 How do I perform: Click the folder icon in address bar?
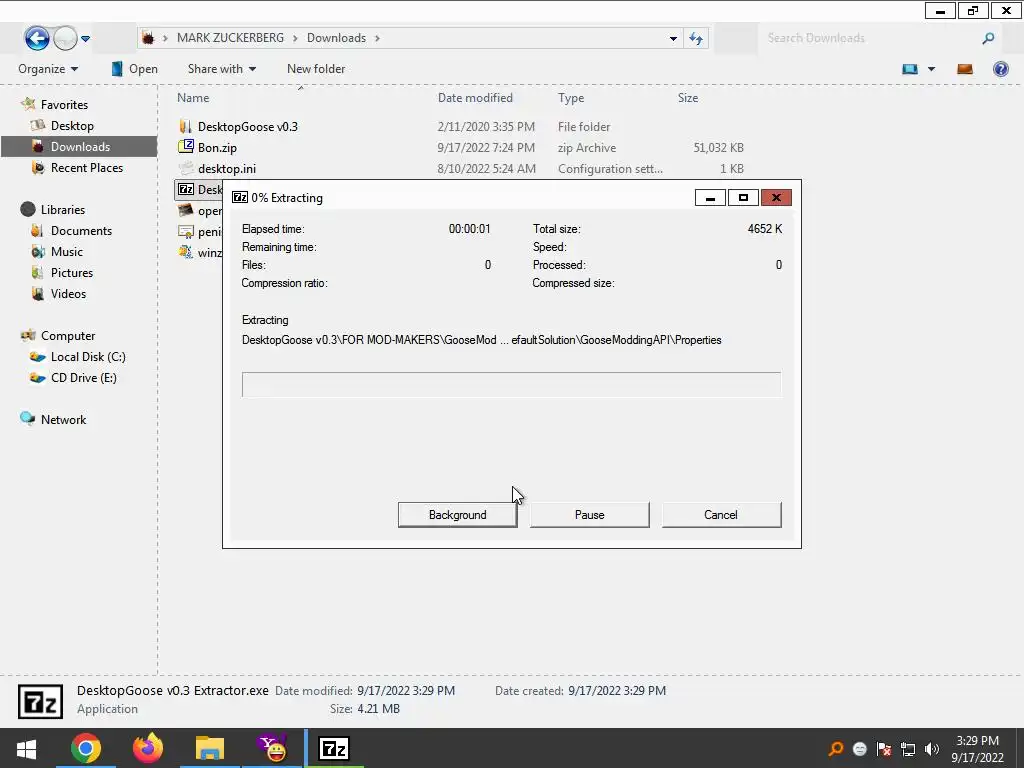[x=148, y=38]
